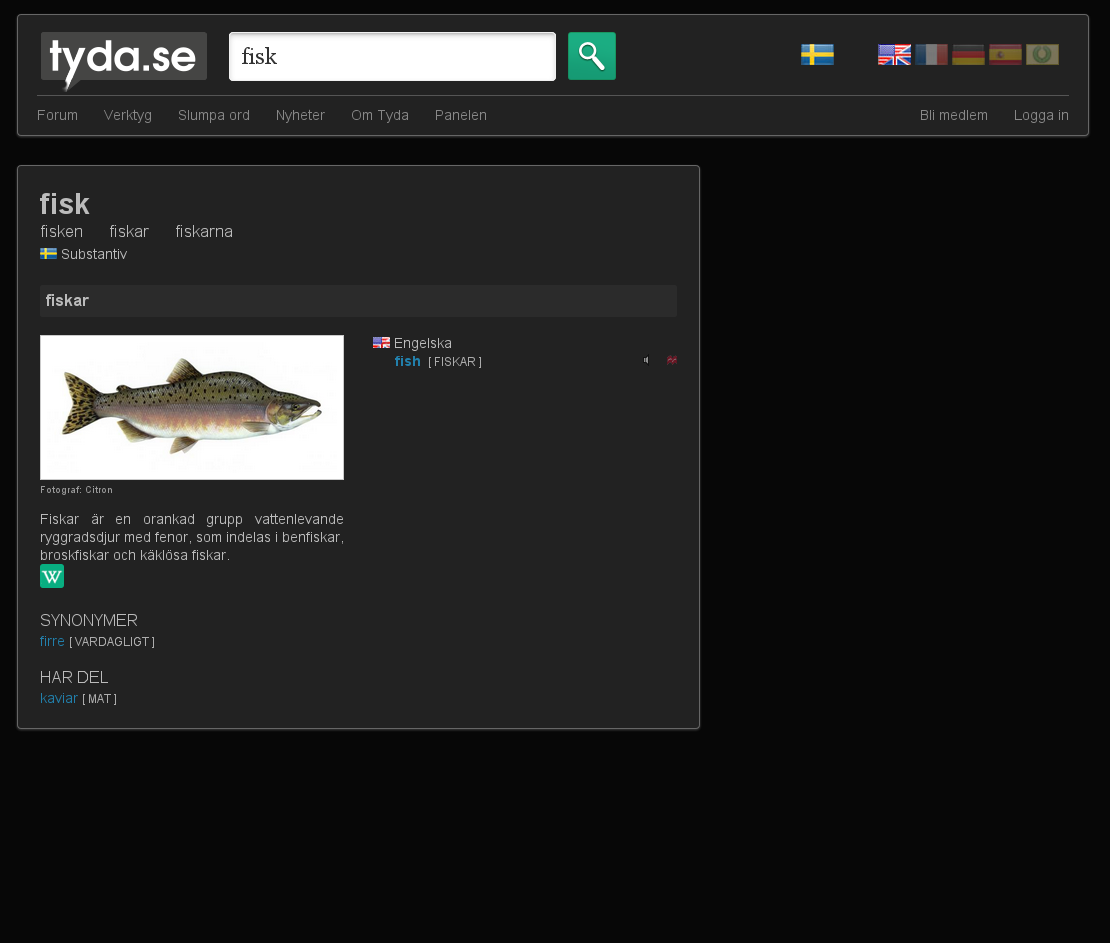
Task: Open the synonym firre
Action: click(52, 641)
